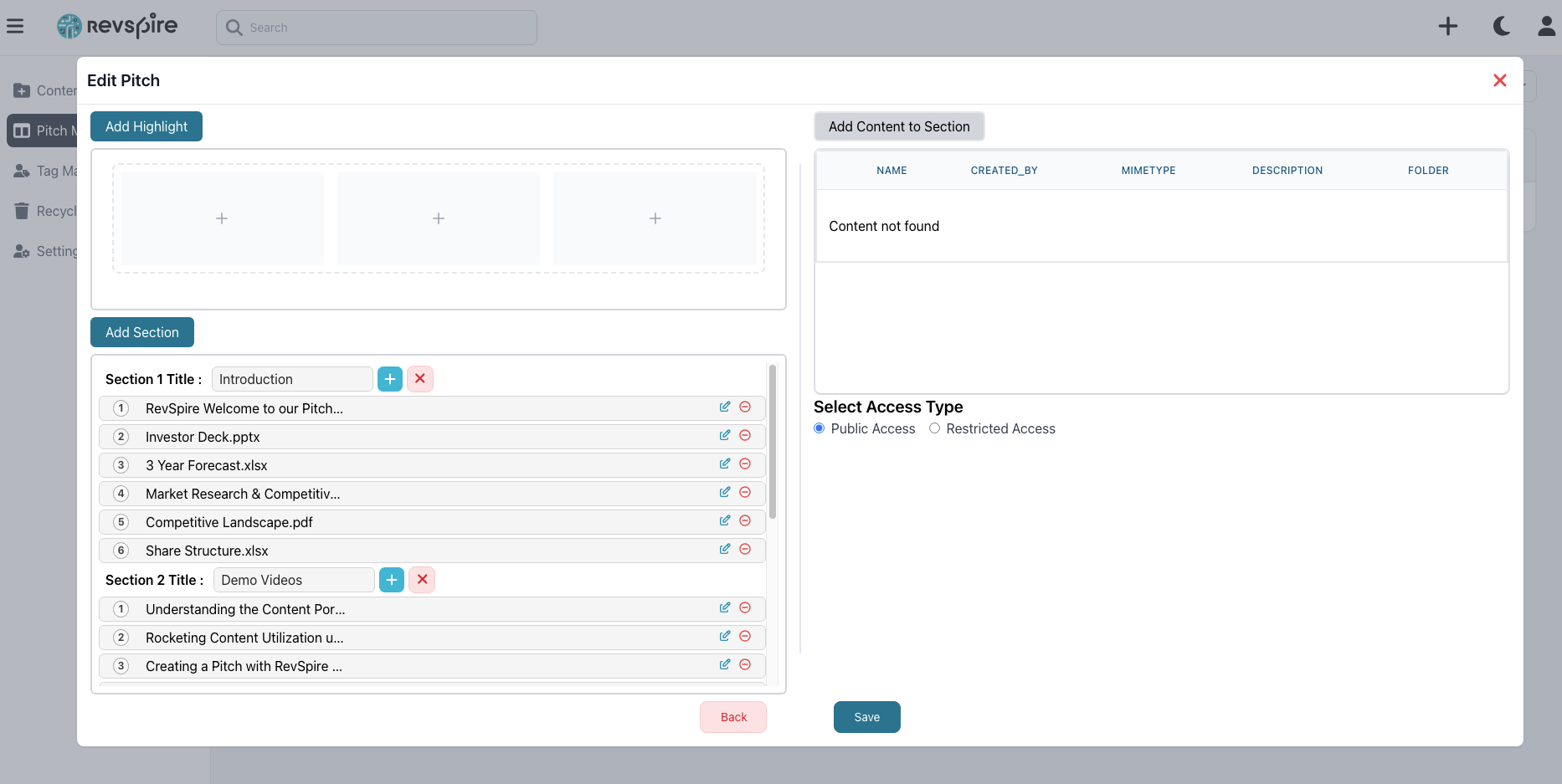Click the first highlight placeholder plus
Image resolution: width=1562 pixels, height=784 pixels.
pos(221,218)
